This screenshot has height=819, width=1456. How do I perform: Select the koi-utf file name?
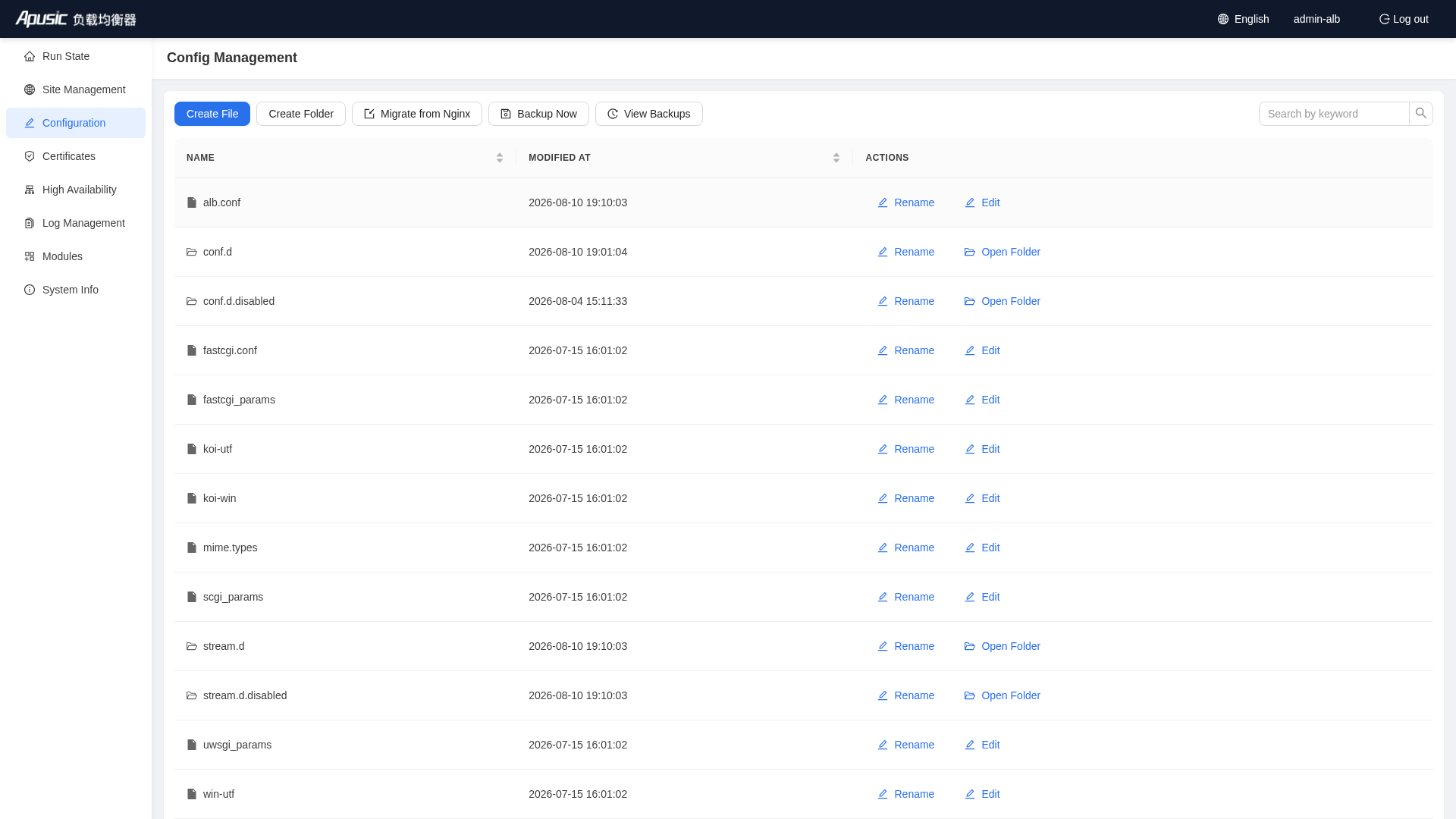click(218, 449)
